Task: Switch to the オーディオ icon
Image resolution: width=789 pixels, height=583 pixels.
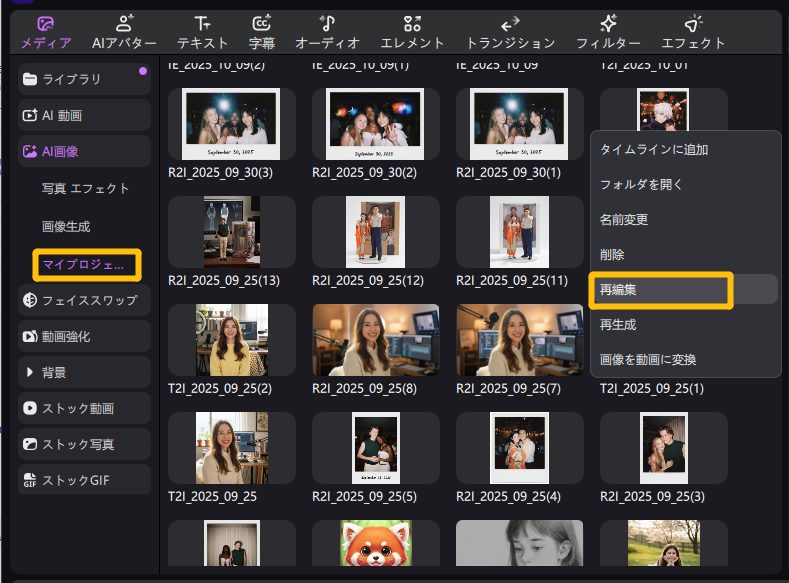Action: [x=327, y=24]
